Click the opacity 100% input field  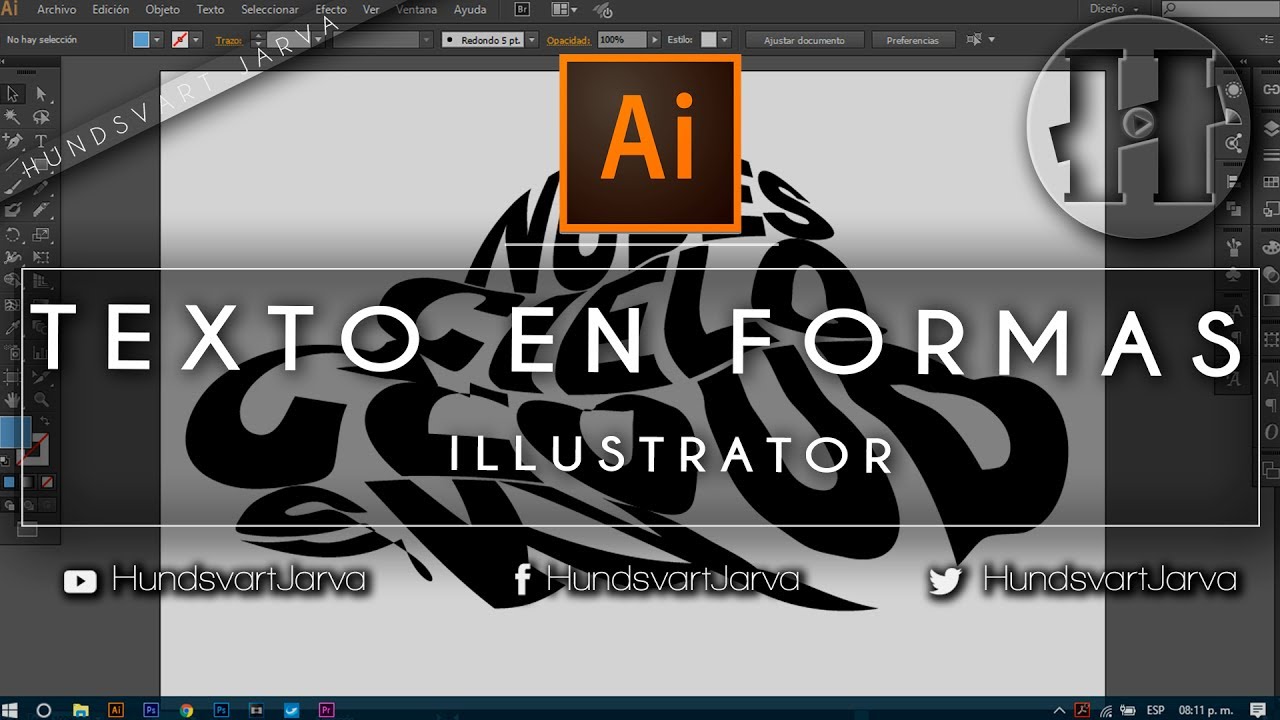[622, 40]
